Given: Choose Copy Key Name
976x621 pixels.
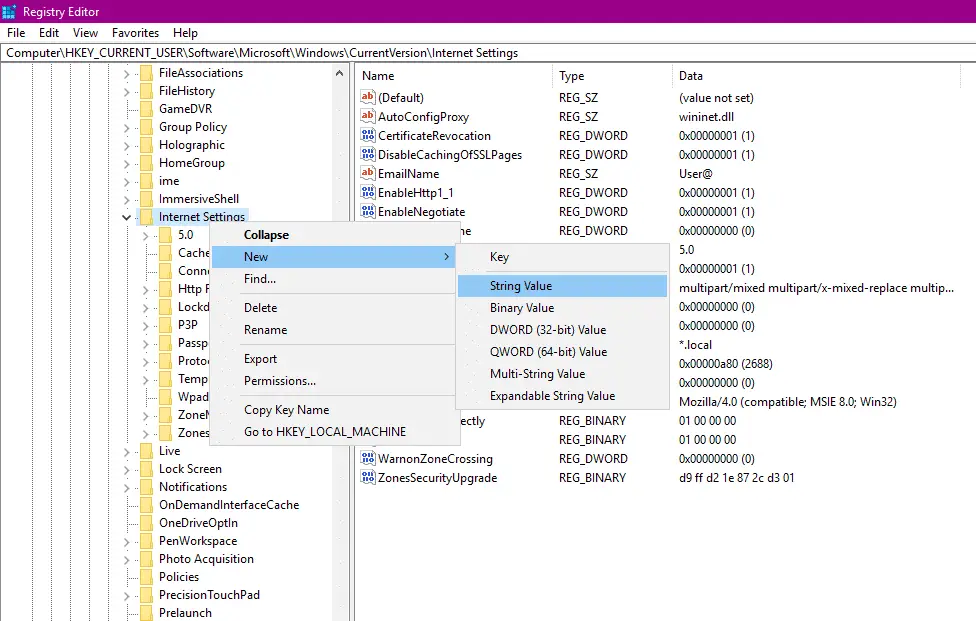Looking at the screenshot, I should pos(334,409).
